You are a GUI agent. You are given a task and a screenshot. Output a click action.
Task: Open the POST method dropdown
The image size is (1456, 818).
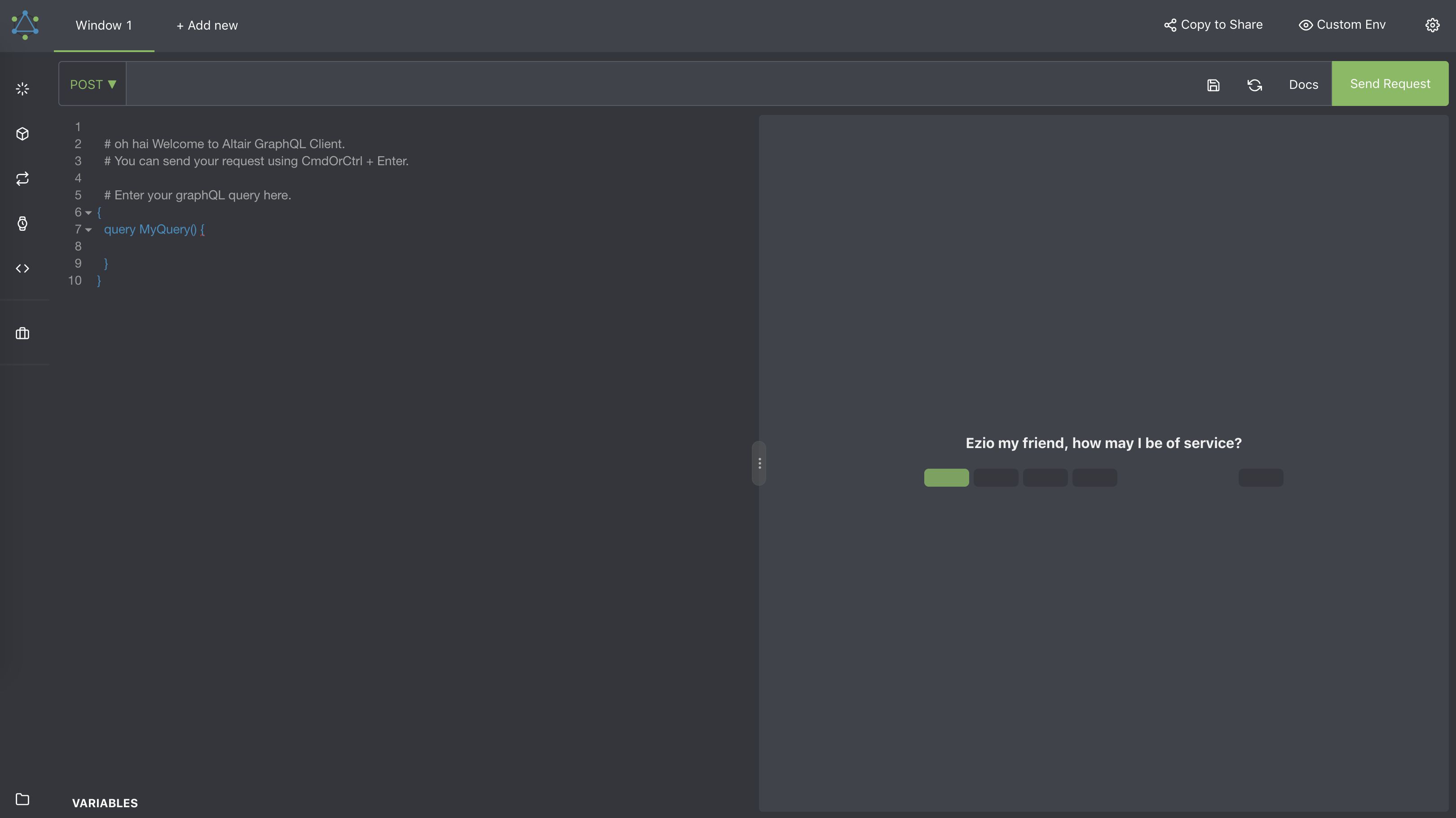[x=93, y=84]
